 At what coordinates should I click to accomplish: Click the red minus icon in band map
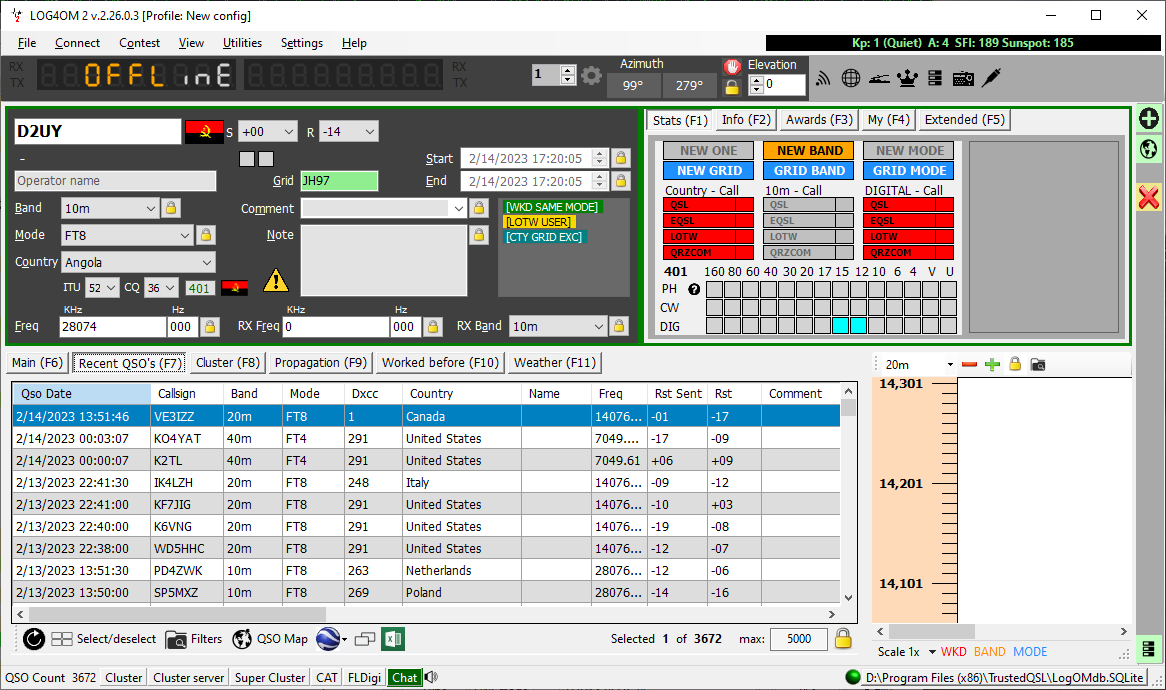pyautogui.click(x=969, y=364)
